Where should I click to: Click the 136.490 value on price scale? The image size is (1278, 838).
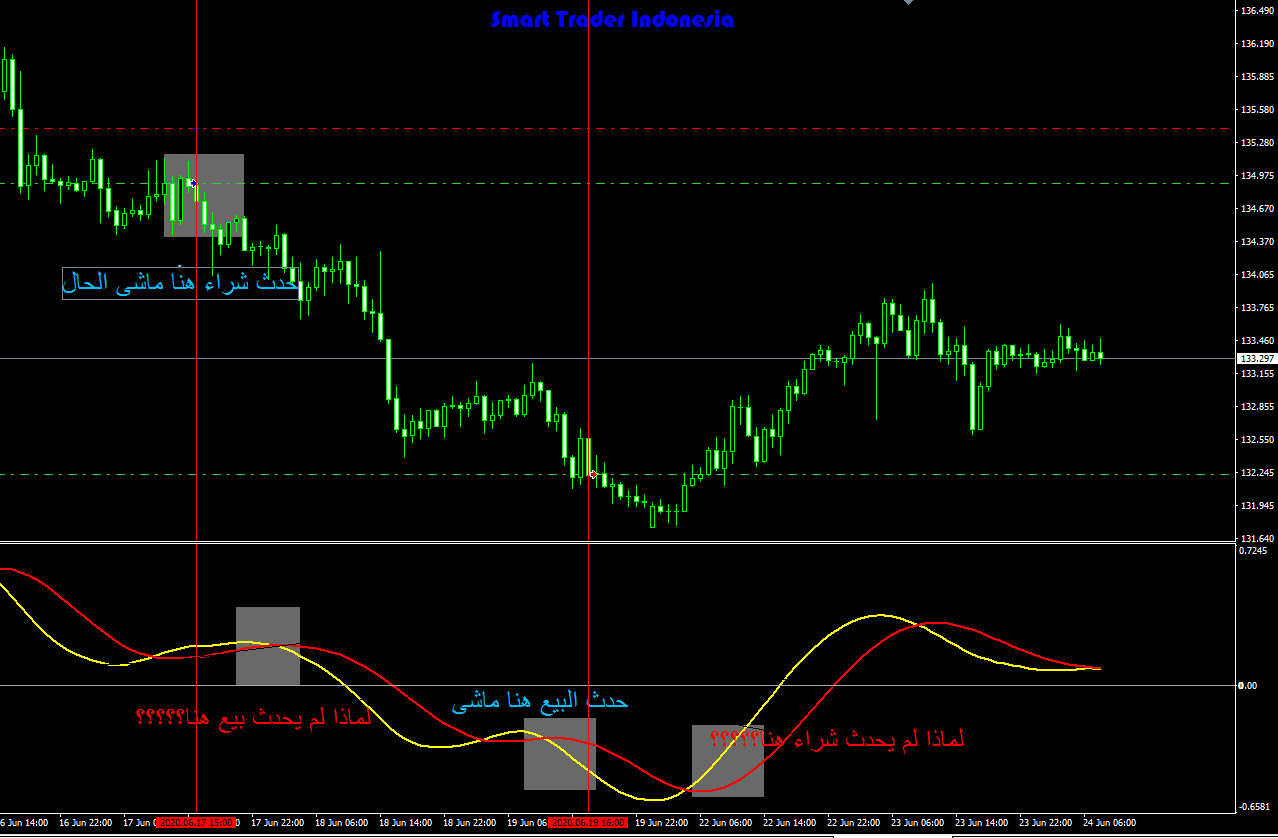pos(1255,11)
